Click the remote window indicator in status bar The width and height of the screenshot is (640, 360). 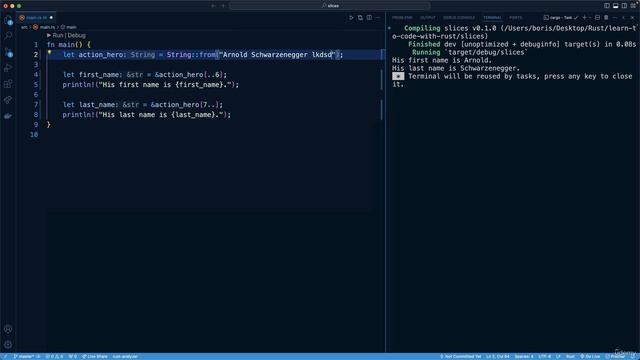pos(5,356)
